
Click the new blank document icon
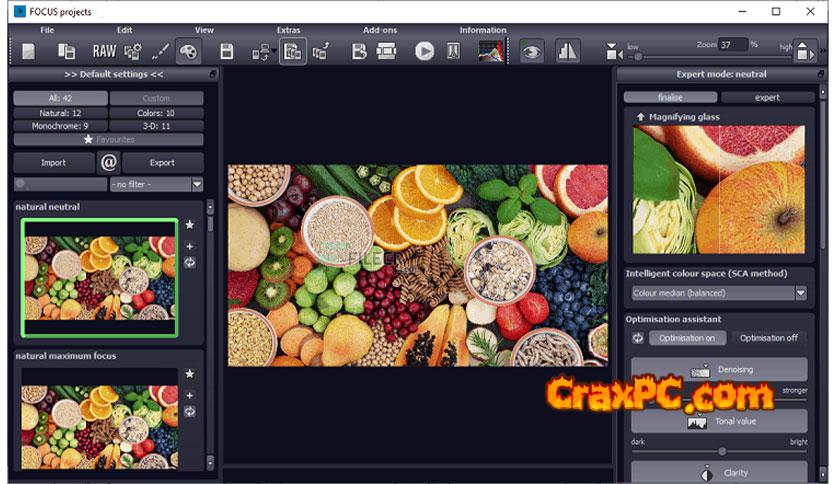tap(29, 51)
